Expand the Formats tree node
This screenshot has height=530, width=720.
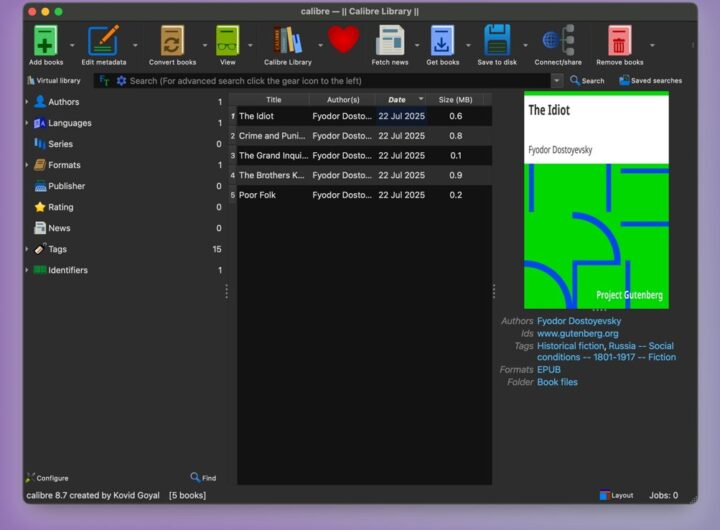click(27, 165)
